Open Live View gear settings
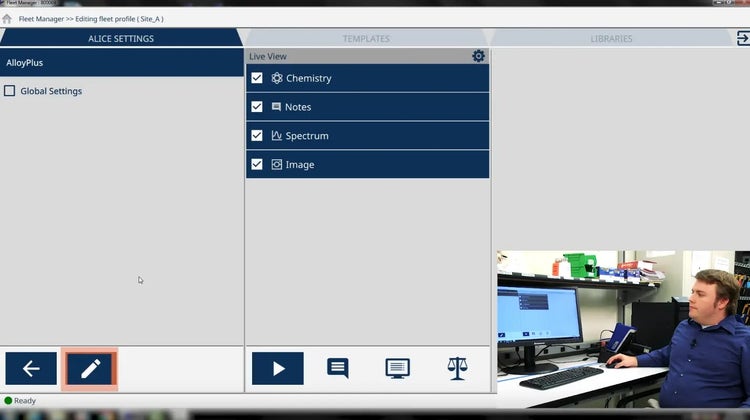Viewport: 750px width, 420px height. tap(478, 57)
